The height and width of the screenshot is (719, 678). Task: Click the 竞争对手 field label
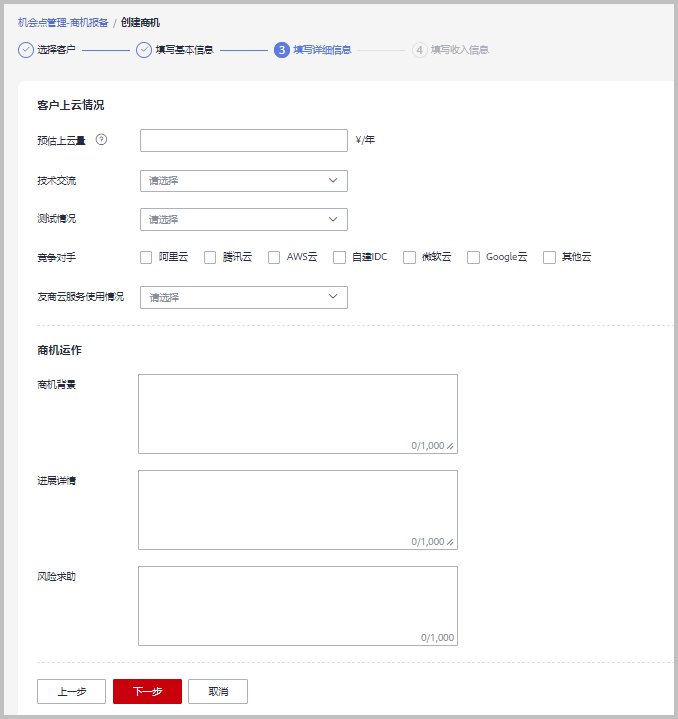tap(56, 257)
